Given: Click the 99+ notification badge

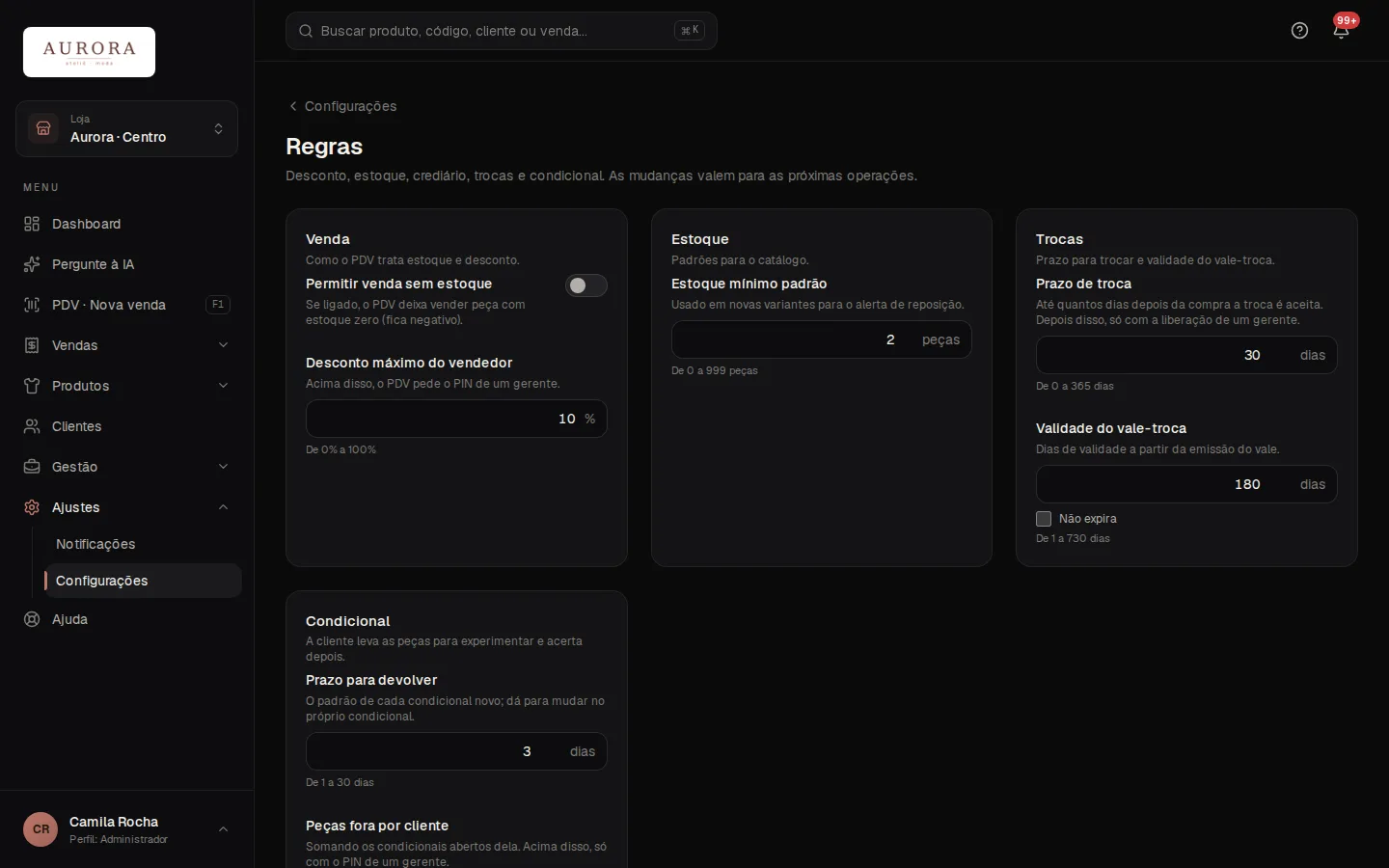Looking at the screenshot, I should 1347,20.
